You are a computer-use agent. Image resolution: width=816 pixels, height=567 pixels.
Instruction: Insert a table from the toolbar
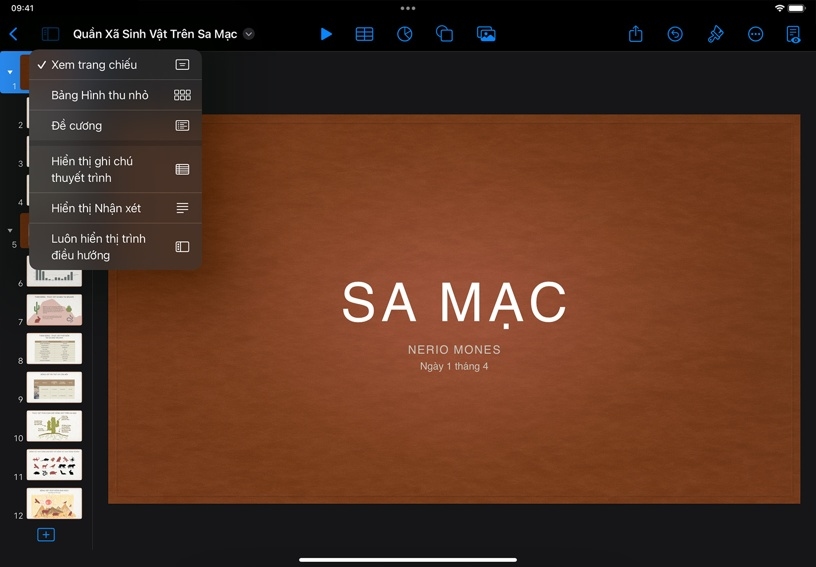tap(365, 34)
